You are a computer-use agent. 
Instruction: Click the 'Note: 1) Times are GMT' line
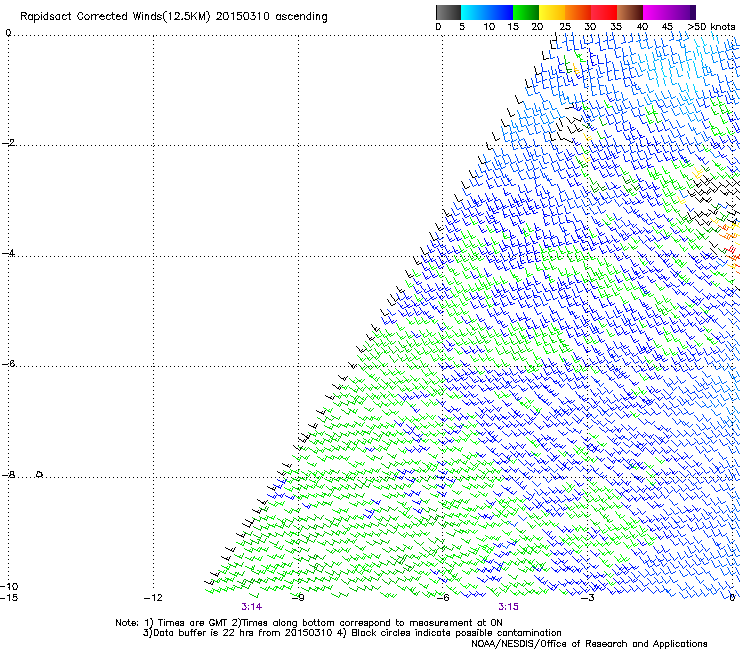309,623
